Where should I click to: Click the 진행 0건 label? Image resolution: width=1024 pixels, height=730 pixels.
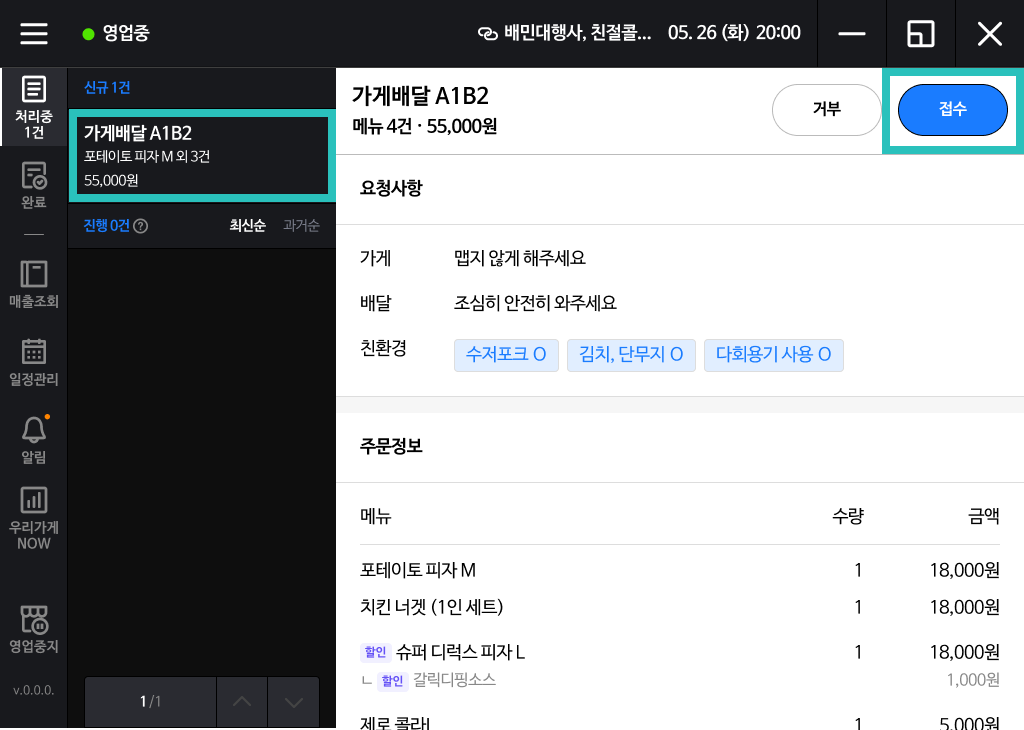(x=106, y=226)
